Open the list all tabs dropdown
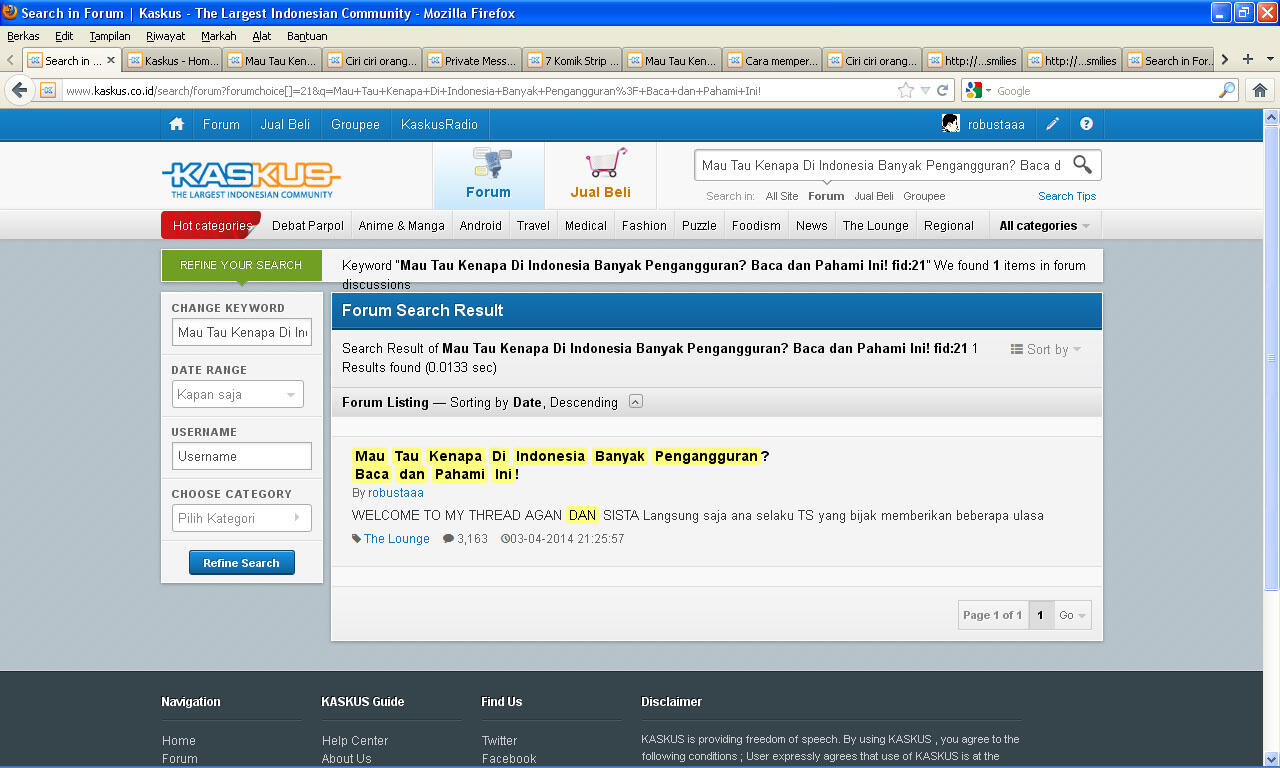This screenshot has height=768, width=1280. point(1271,60)
